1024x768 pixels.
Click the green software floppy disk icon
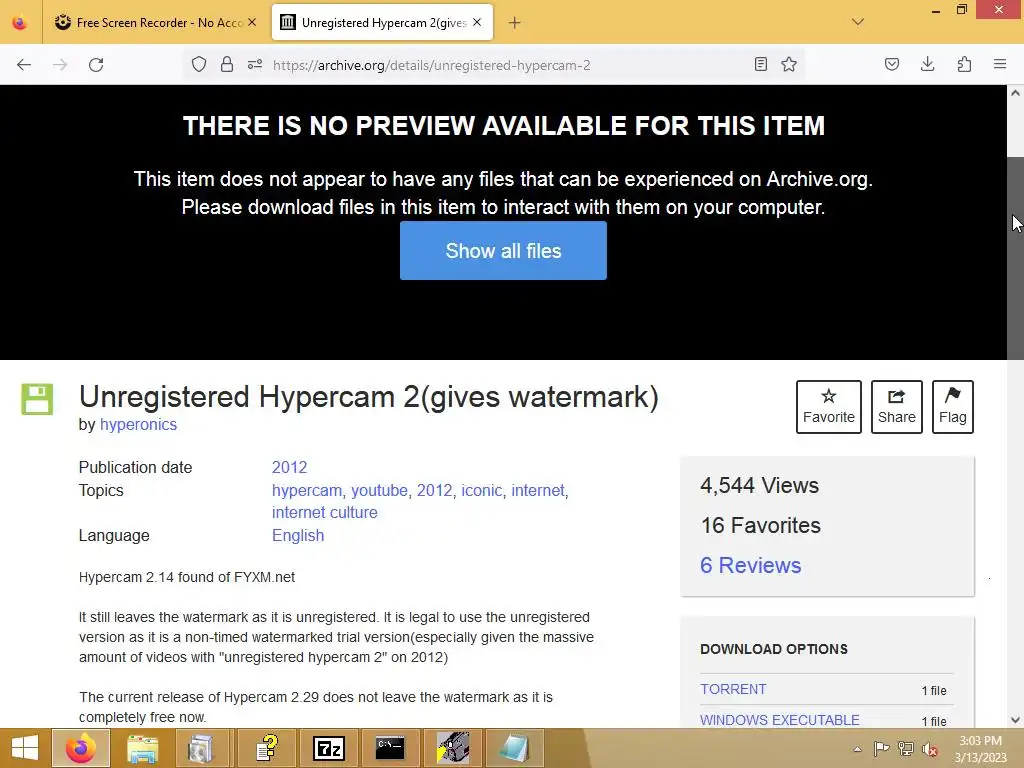tap(37, 399)
